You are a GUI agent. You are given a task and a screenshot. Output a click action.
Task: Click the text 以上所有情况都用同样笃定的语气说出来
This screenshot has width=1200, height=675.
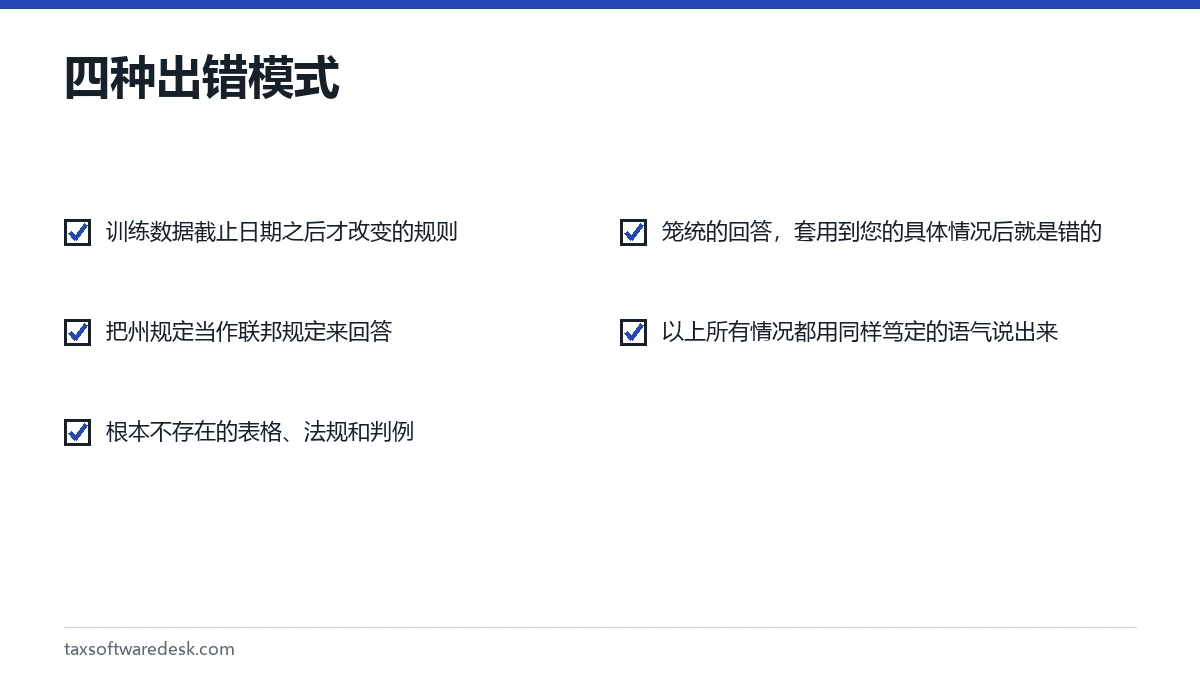pos(859,332)
